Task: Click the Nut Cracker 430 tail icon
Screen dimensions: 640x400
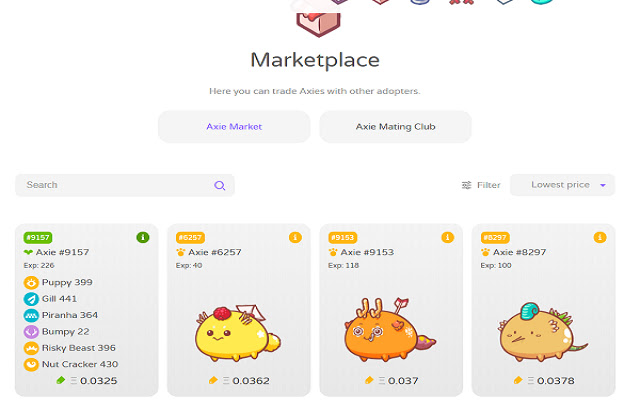Action: click(x=31, y=364)
